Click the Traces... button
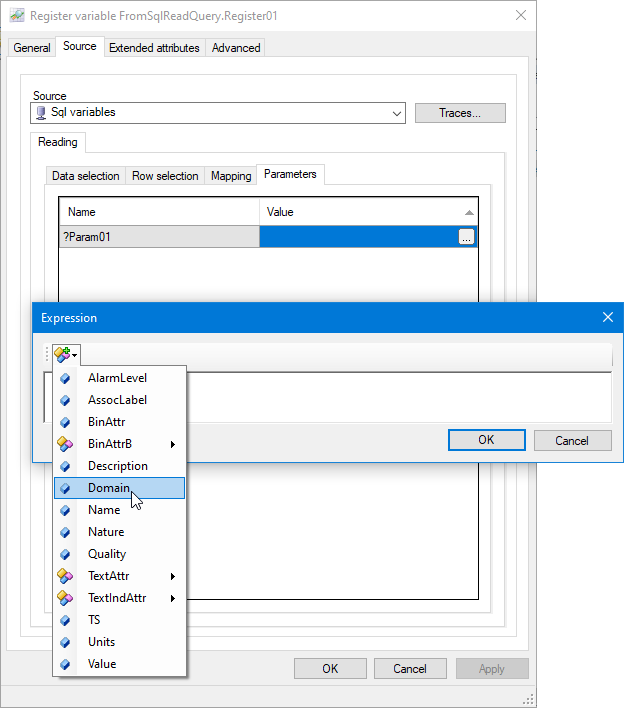The image size is (624, 708). point(460,113)
